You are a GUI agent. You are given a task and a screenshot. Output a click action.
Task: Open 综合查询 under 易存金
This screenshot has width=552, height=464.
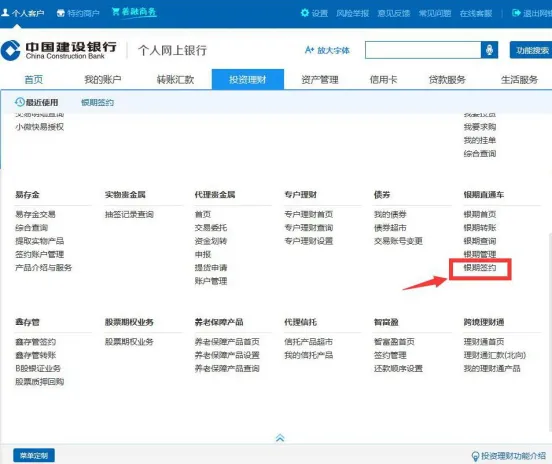click(31, 227)
